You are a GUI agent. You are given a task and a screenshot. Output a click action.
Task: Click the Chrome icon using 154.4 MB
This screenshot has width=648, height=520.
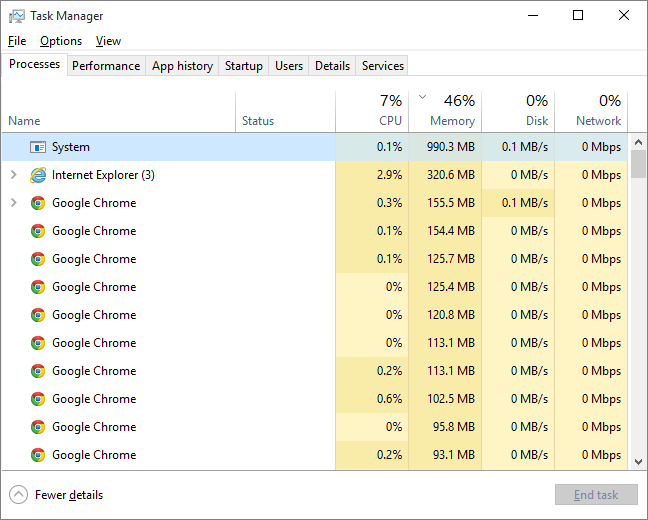[x=38, y=231]
